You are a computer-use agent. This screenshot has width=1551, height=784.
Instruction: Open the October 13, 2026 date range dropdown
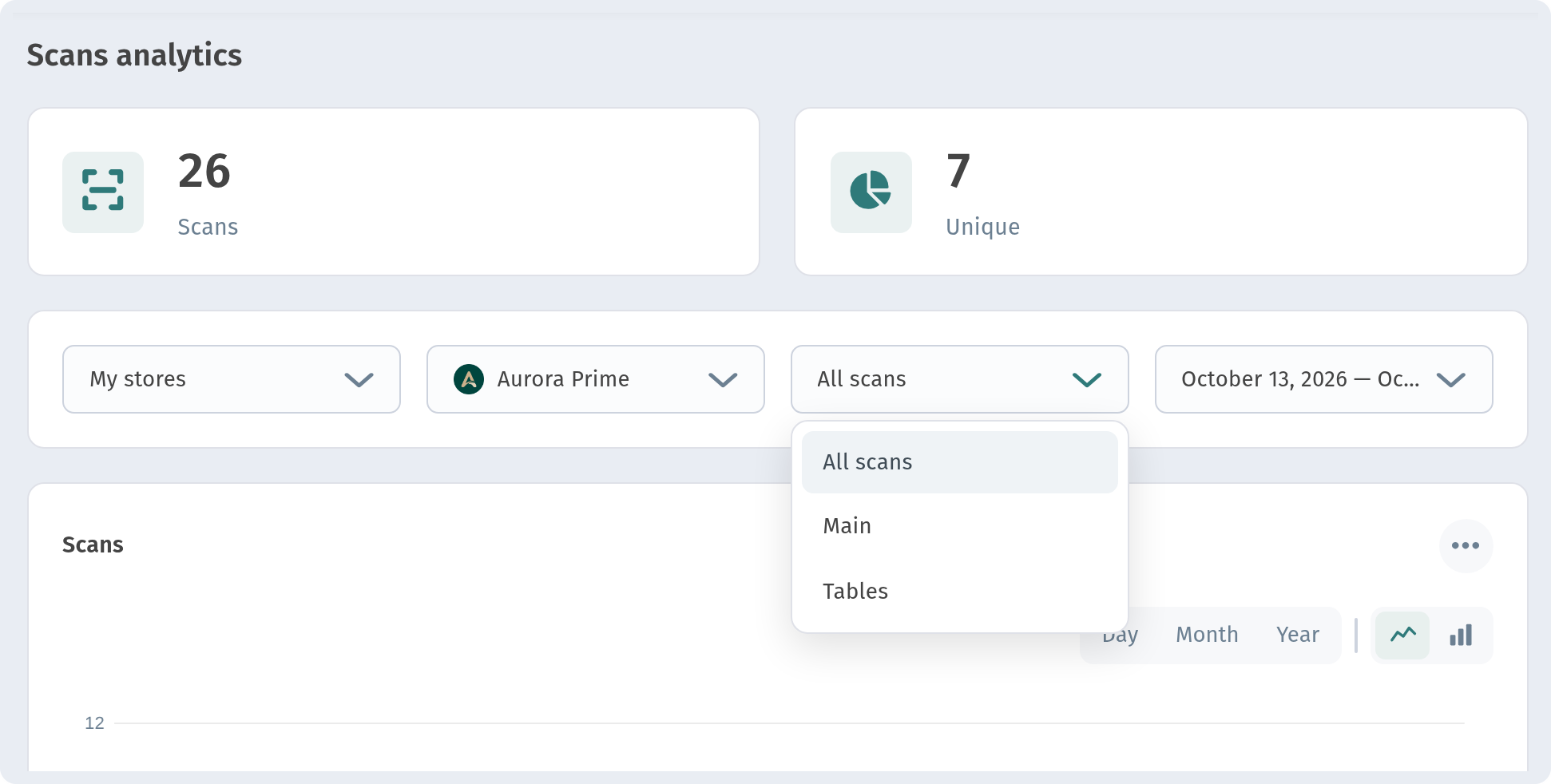(x=1324, y=379)
